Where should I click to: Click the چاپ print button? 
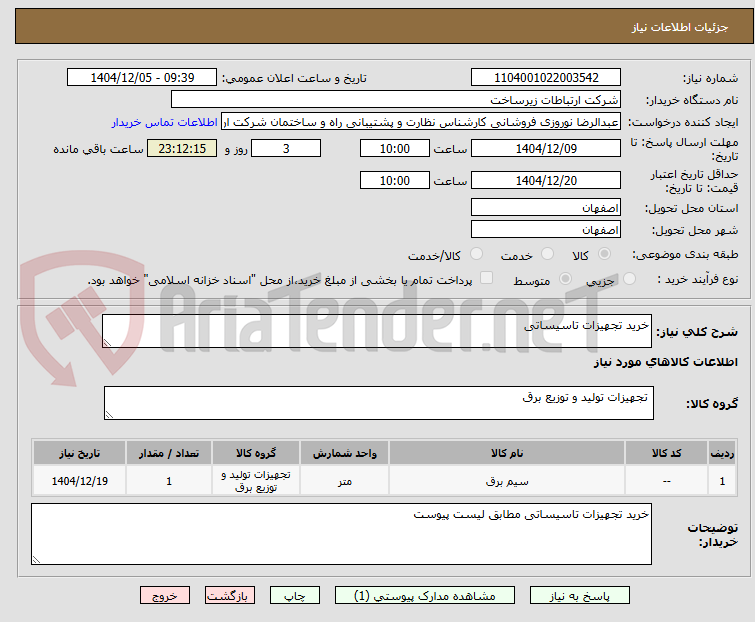click(295, 596)
